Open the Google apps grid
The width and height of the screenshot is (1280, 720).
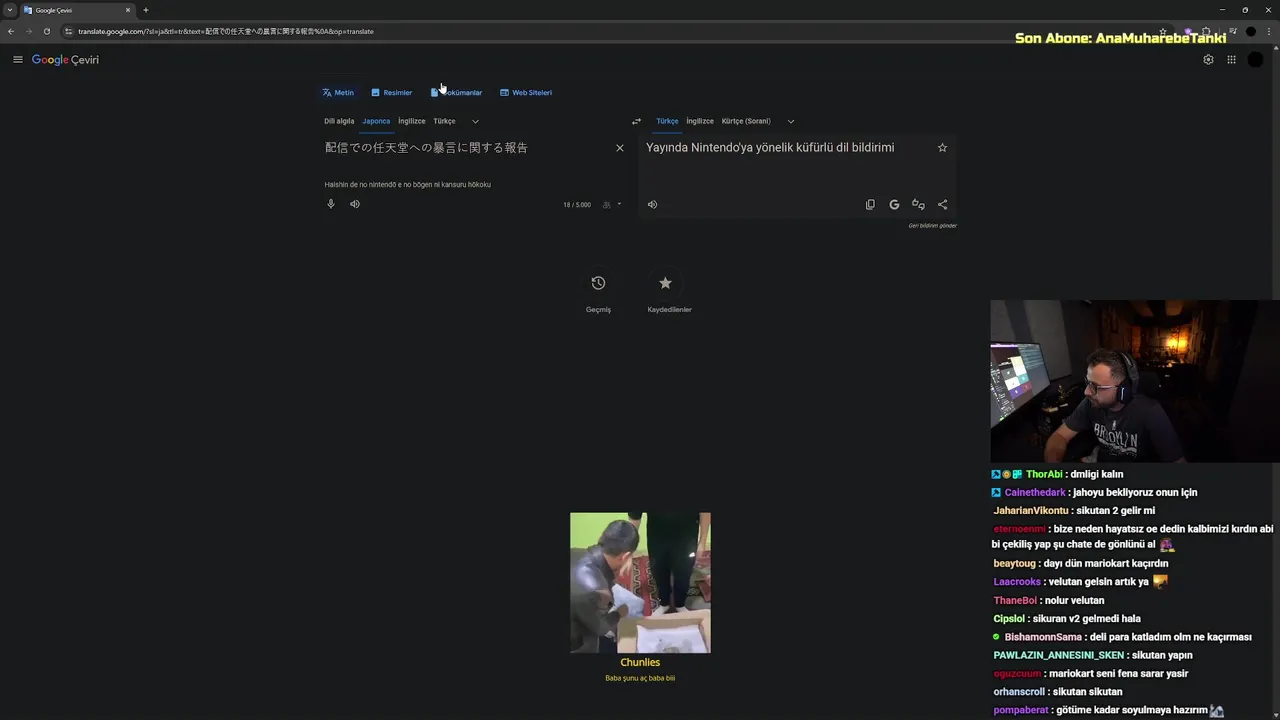1231,60
